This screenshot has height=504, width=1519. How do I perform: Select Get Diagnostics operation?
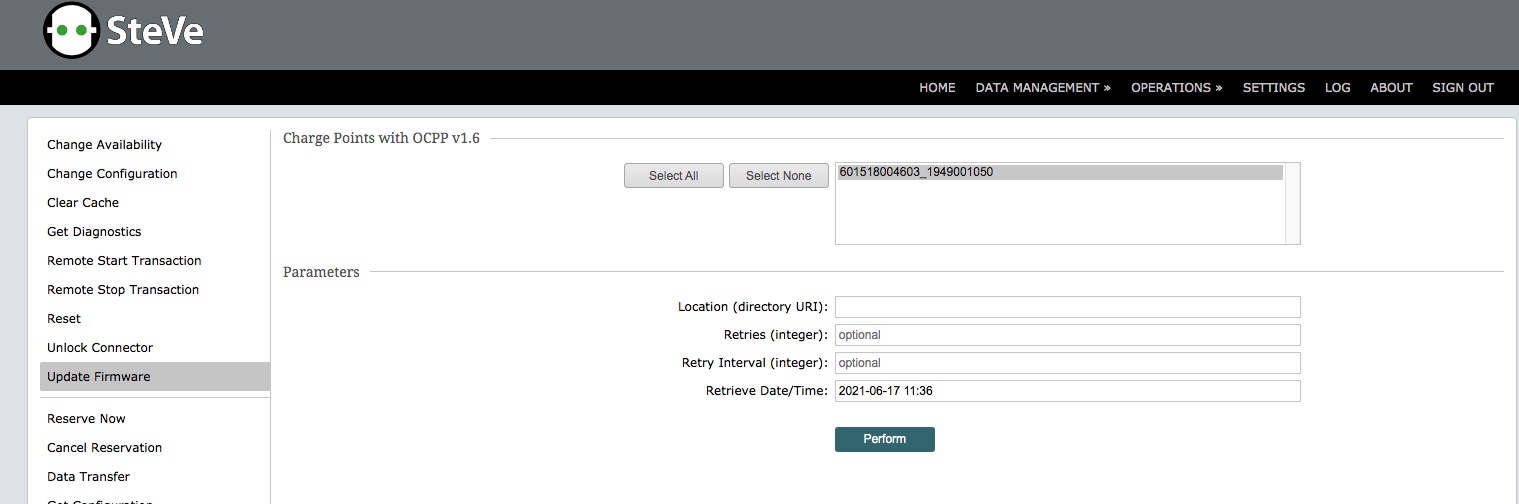(155, 232)
